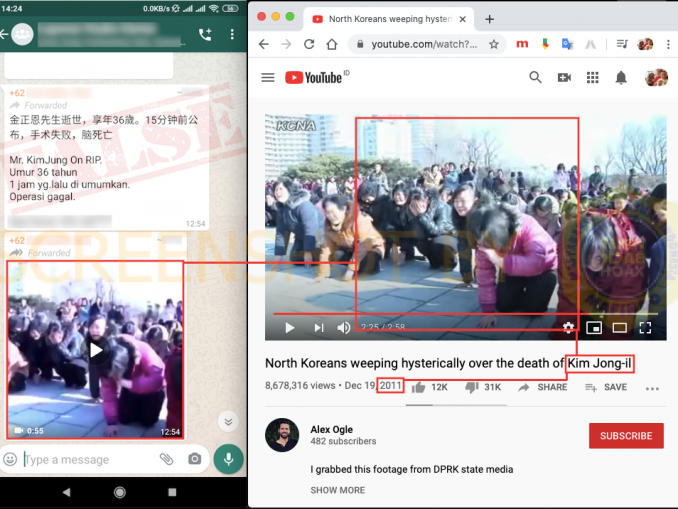Viewport: 678px width, 509px height.
Task: Open YouTube search
Action: point(535,77)
